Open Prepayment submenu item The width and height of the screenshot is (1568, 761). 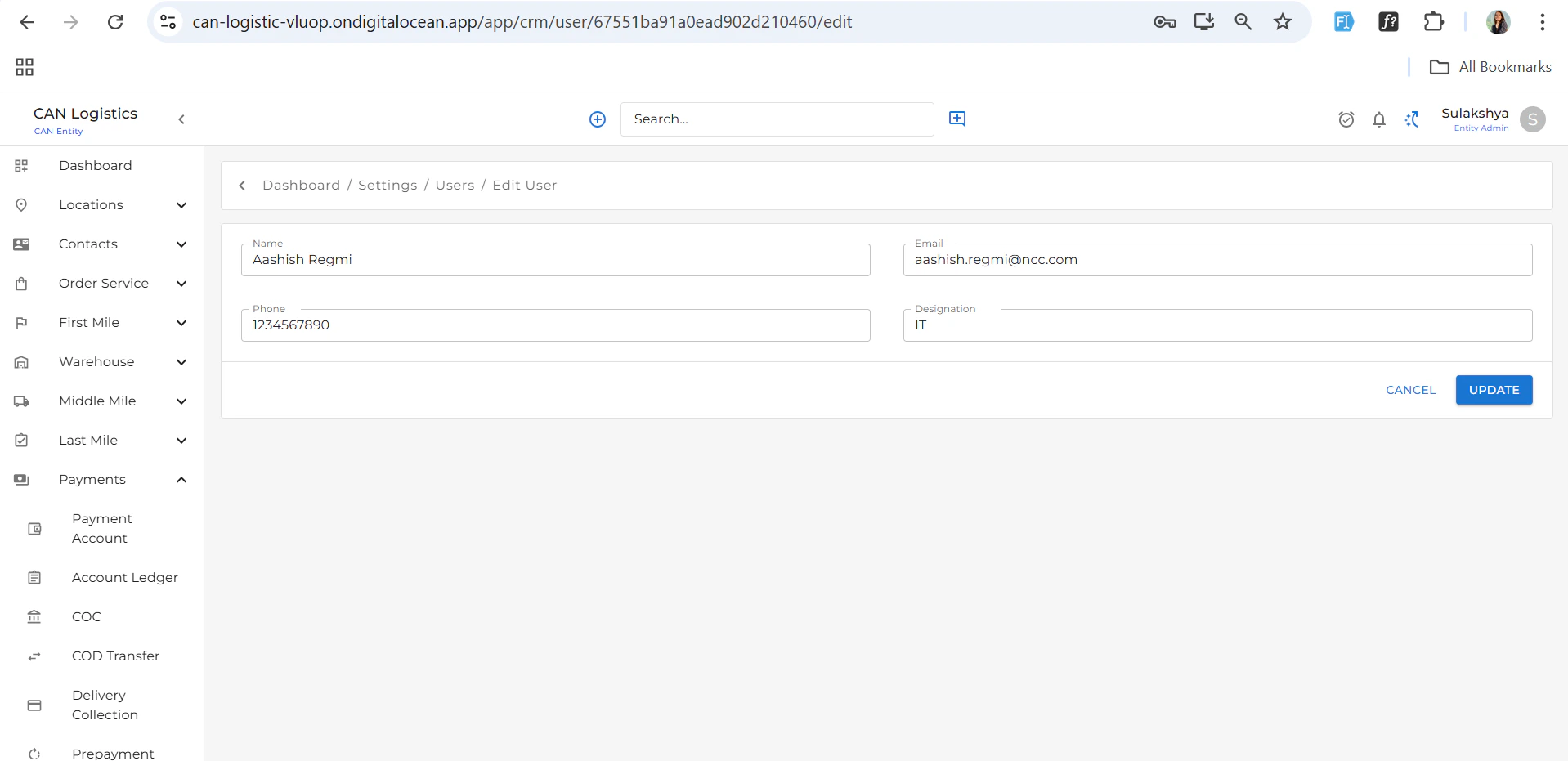(113, 754)
